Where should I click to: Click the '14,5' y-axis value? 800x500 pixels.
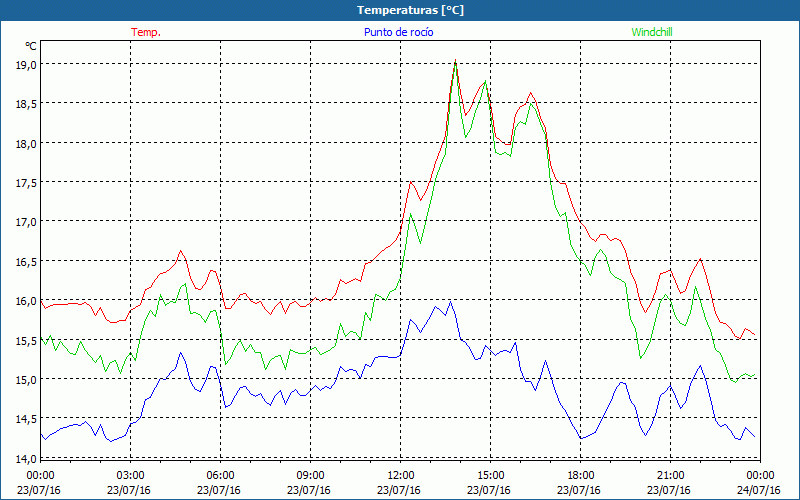pos(26,419)
